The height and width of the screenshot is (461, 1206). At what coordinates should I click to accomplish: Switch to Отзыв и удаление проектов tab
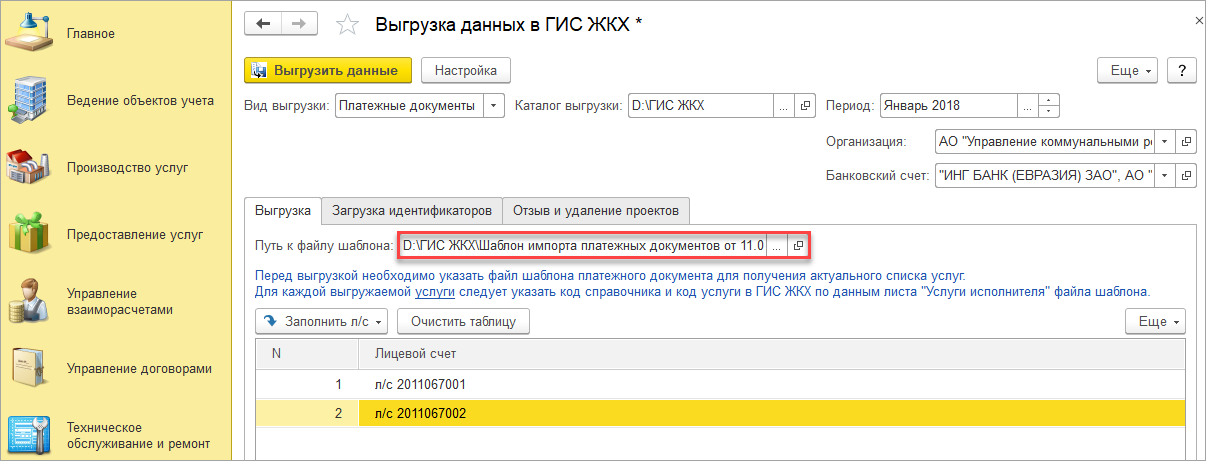coord(596,211)
